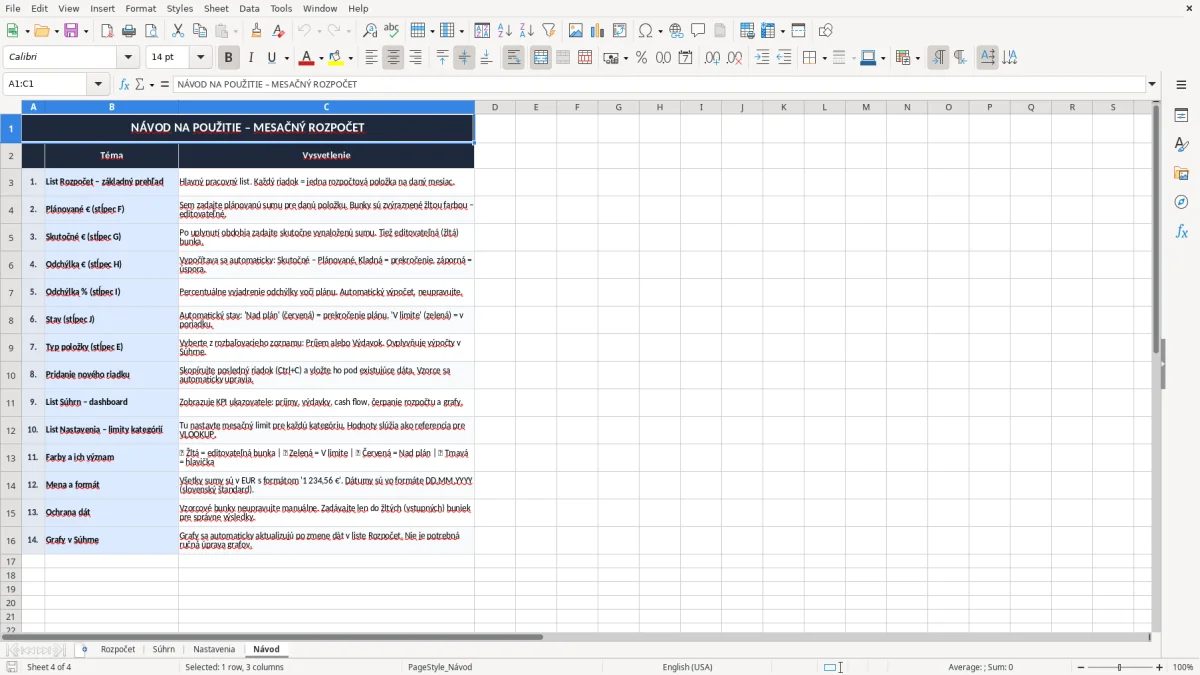The height and width of the screenshot is (675, 1200).
Task: Open the Sheet menu
Action: (x=216, y=8)
